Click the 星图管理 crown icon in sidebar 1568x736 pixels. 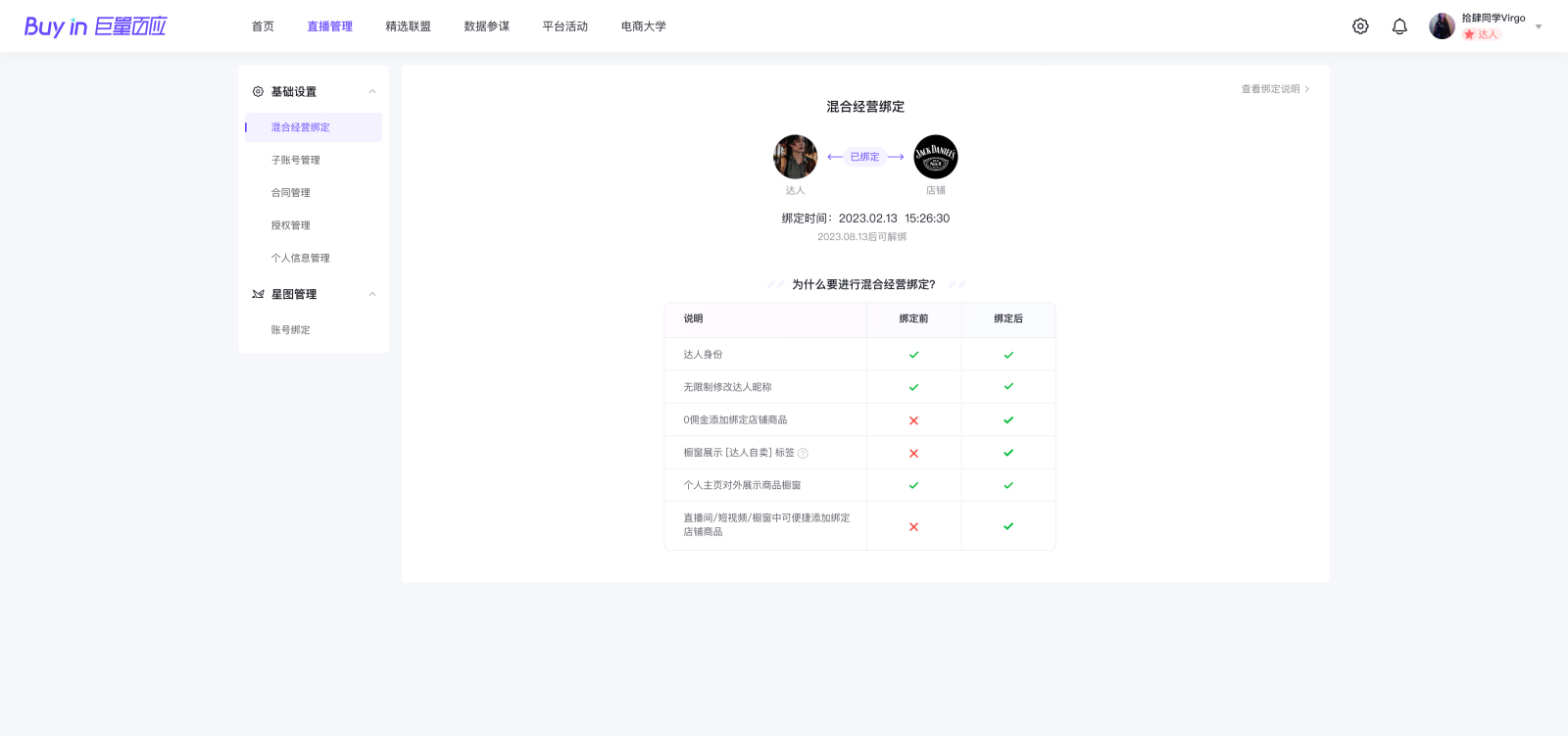click(x=258, y=294)
